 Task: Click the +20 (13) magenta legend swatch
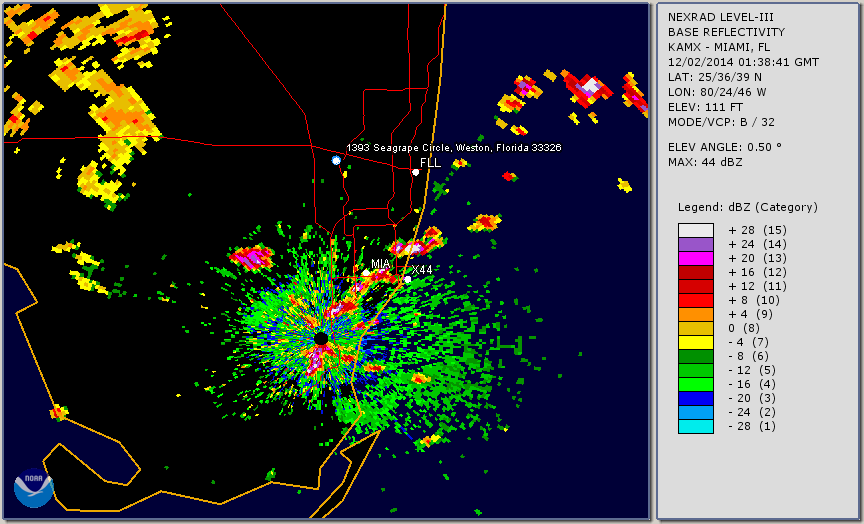696,258
